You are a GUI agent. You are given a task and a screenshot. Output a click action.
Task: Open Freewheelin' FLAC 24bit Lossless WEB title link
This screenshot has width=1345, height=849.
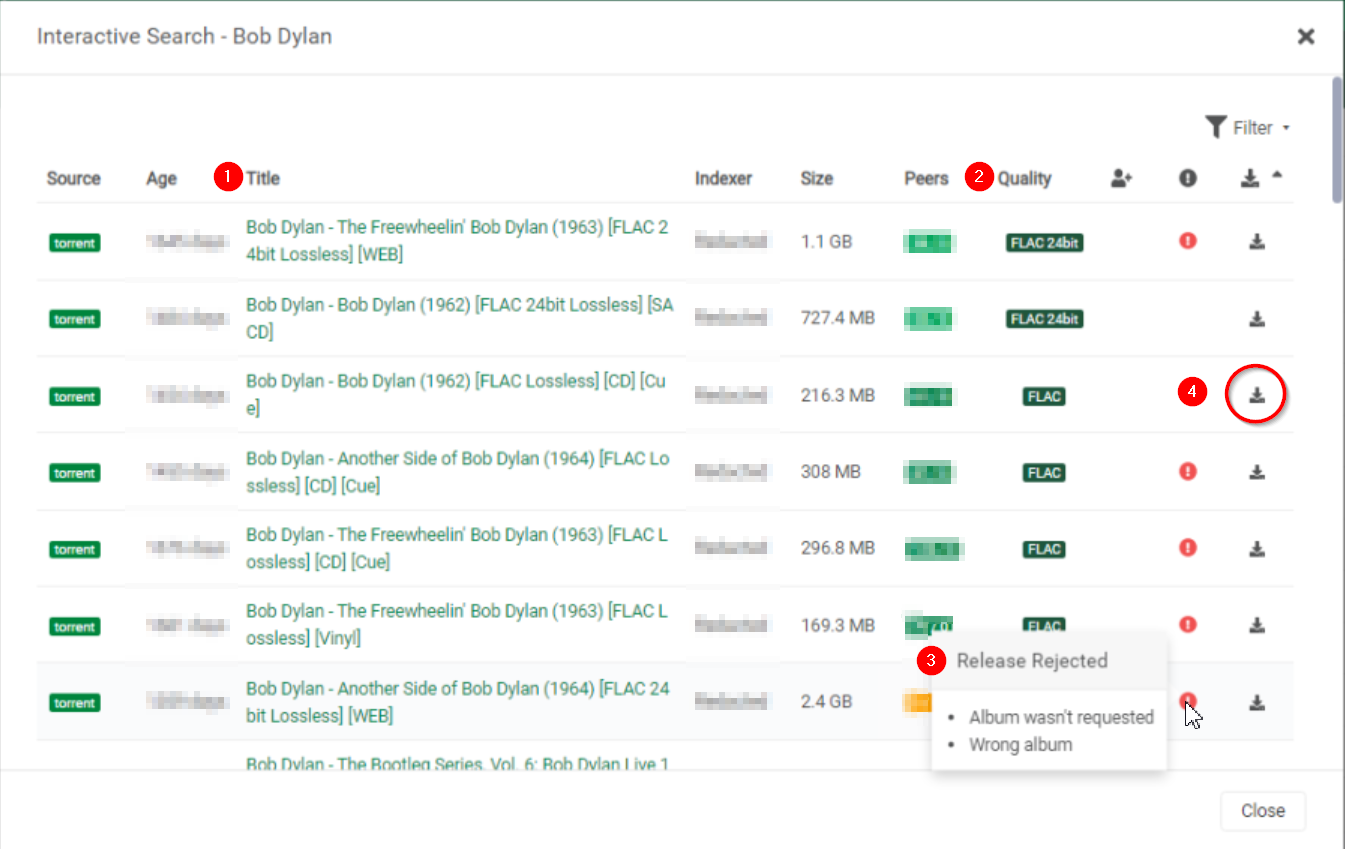[x=457, y=241]
